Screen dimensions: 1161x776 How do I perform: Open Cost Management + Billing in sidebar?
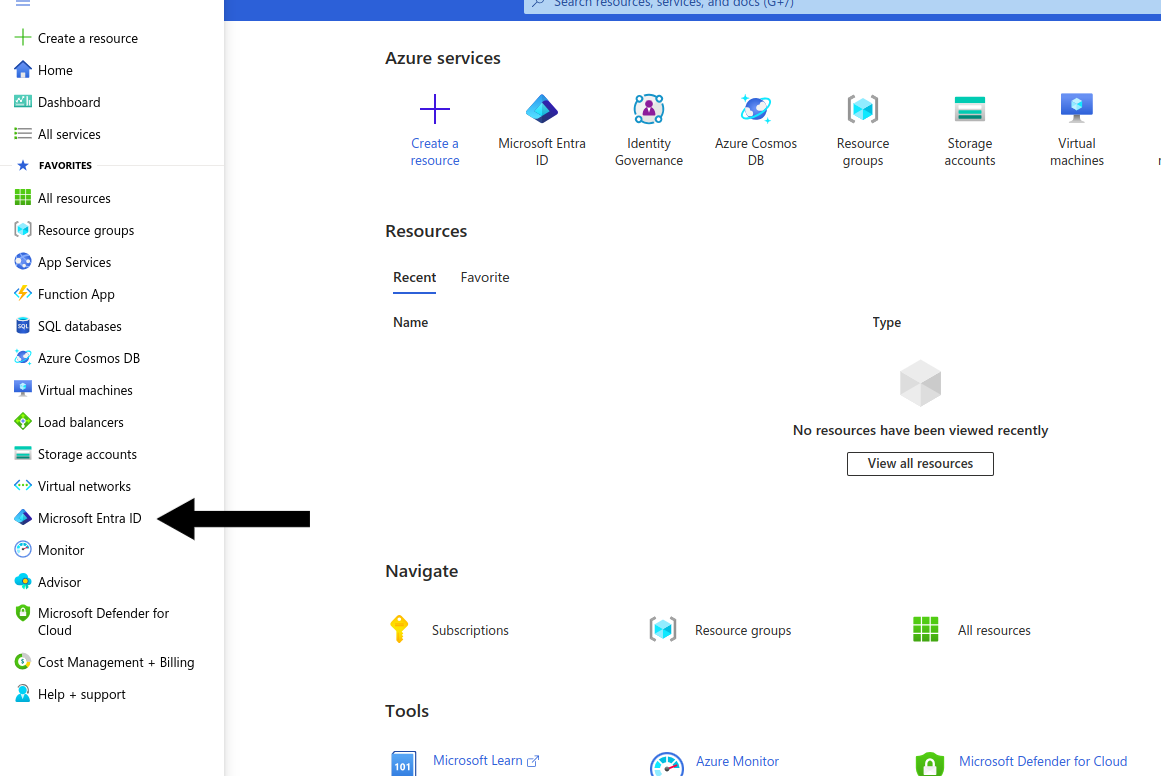coord(116,662)
